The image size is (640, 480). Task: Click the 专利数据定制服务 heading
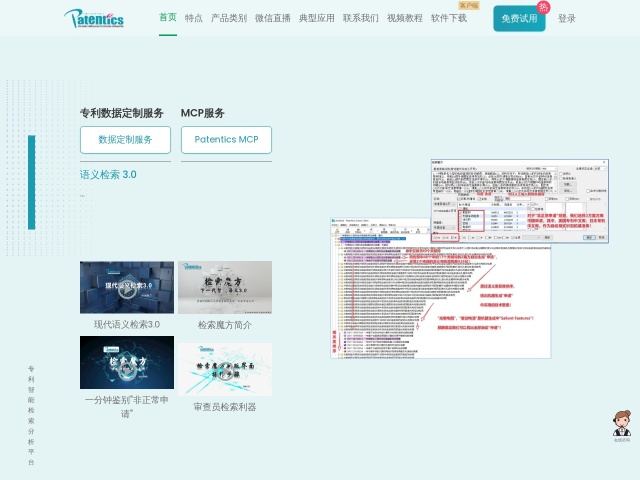pyautogui.click(x=122, y=113)
